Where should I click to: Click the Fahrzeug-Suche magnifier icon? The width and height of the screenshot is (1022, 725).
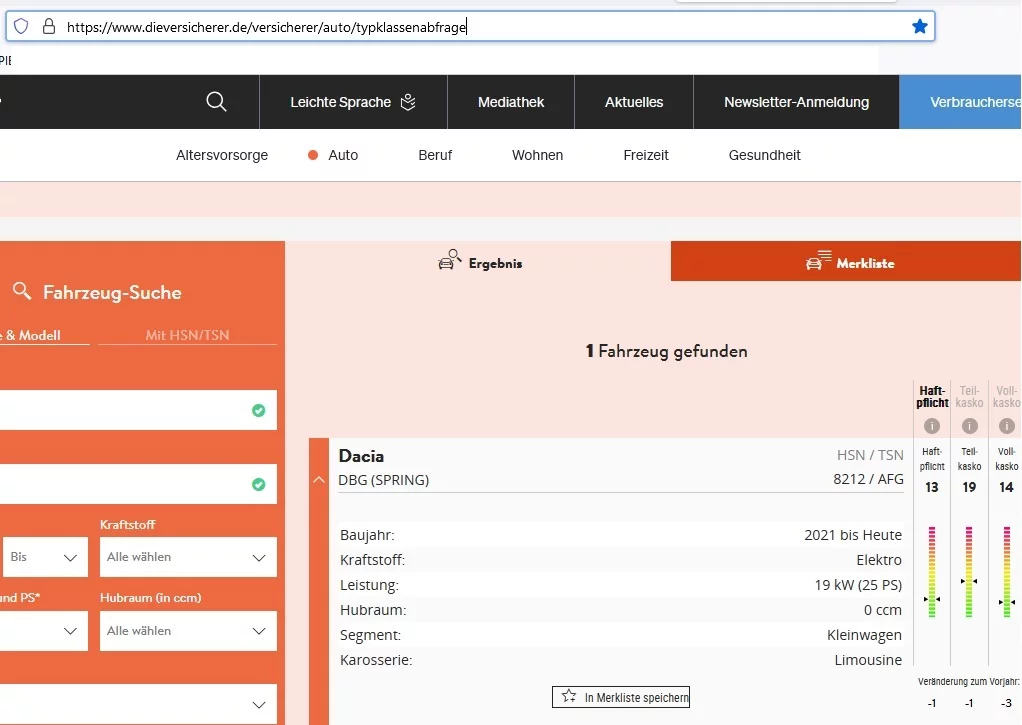(x=22, y=291)
